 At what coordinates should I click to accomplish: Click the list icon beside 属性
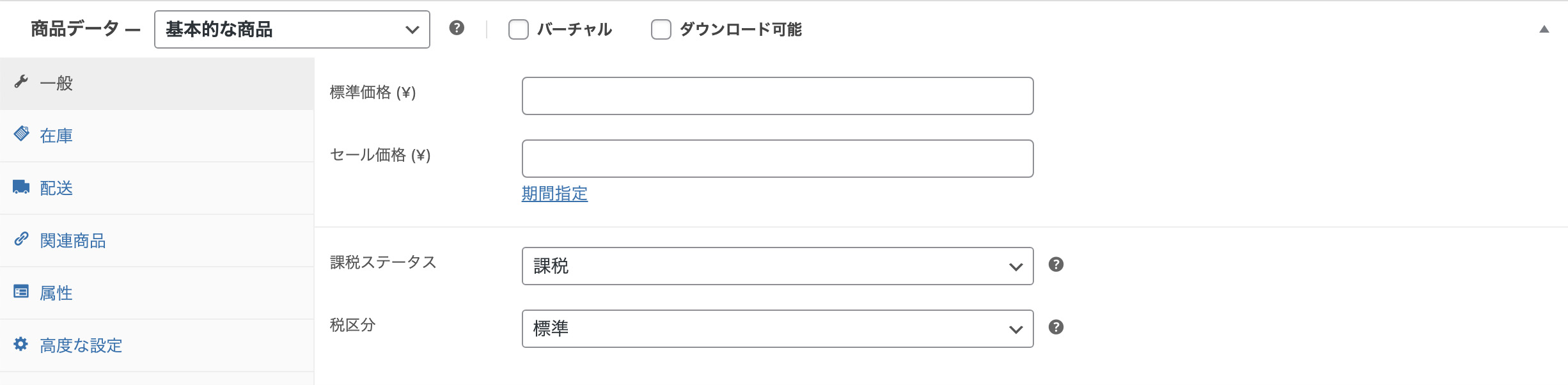click(21, 292)
